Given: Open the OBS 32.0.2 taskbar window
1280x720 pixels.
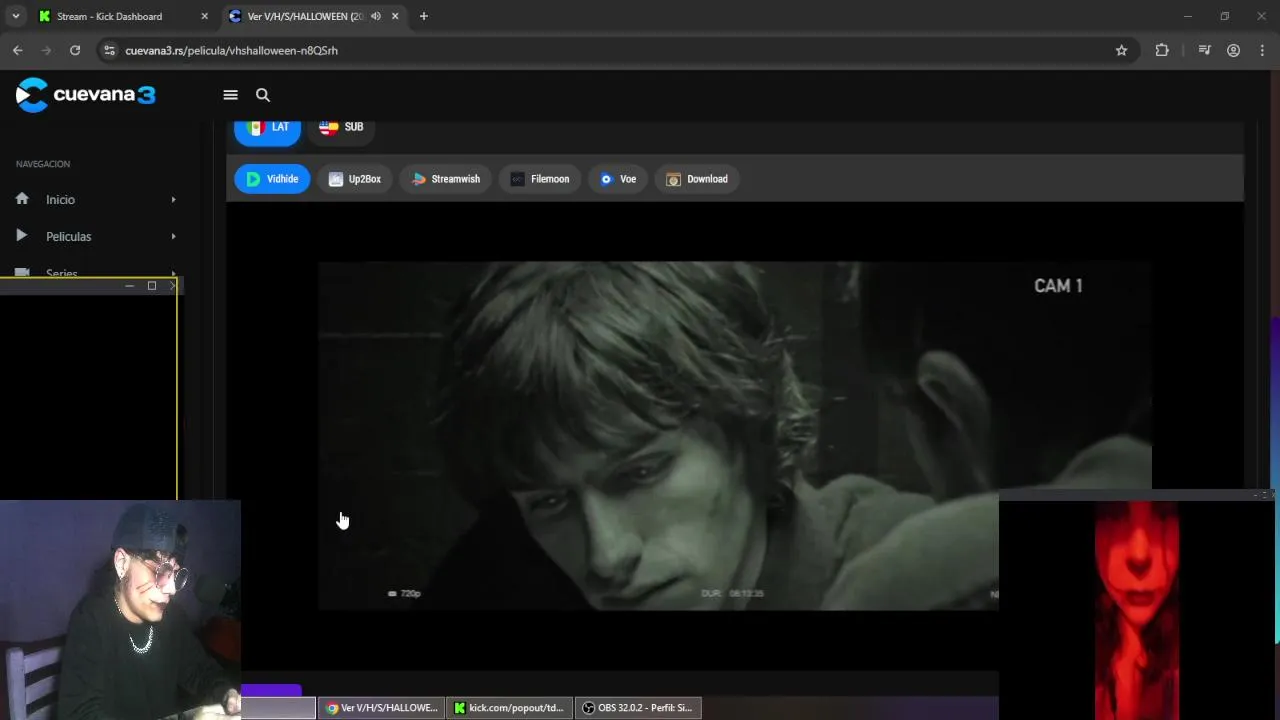Looking at the screenshot, I should pos(638,708).
